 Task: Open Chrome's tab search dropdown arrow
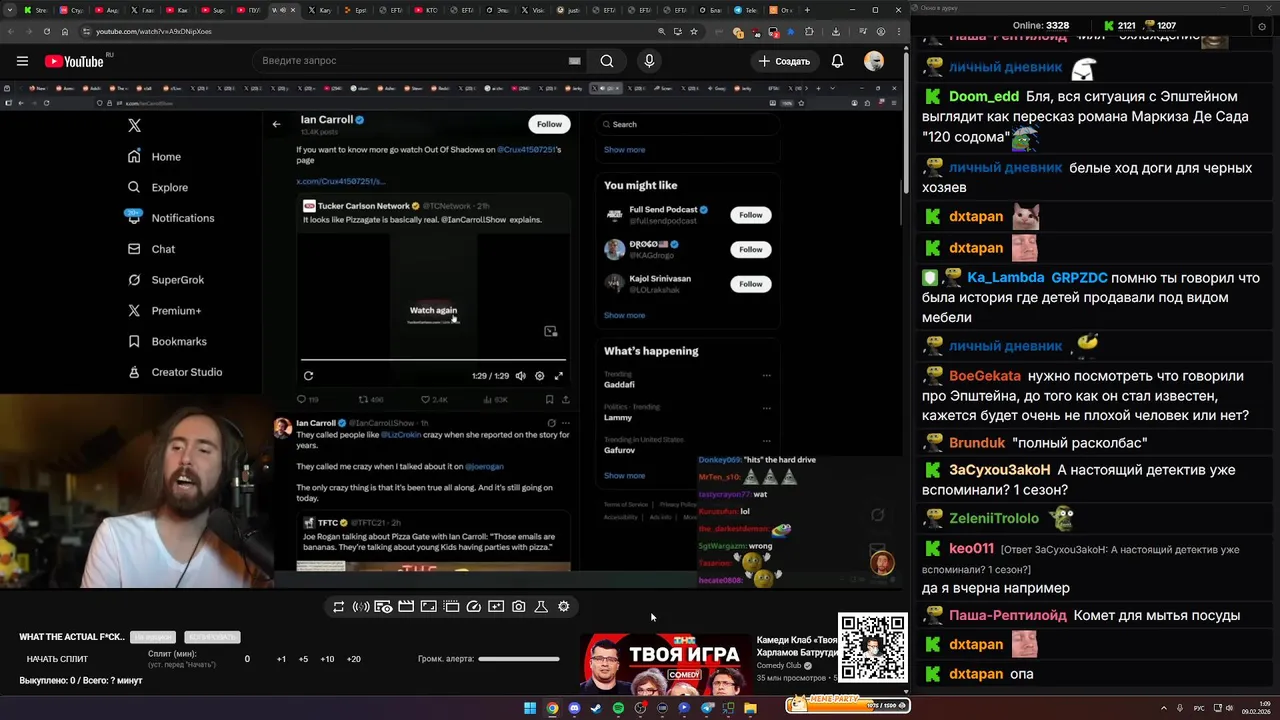point(10,10)
